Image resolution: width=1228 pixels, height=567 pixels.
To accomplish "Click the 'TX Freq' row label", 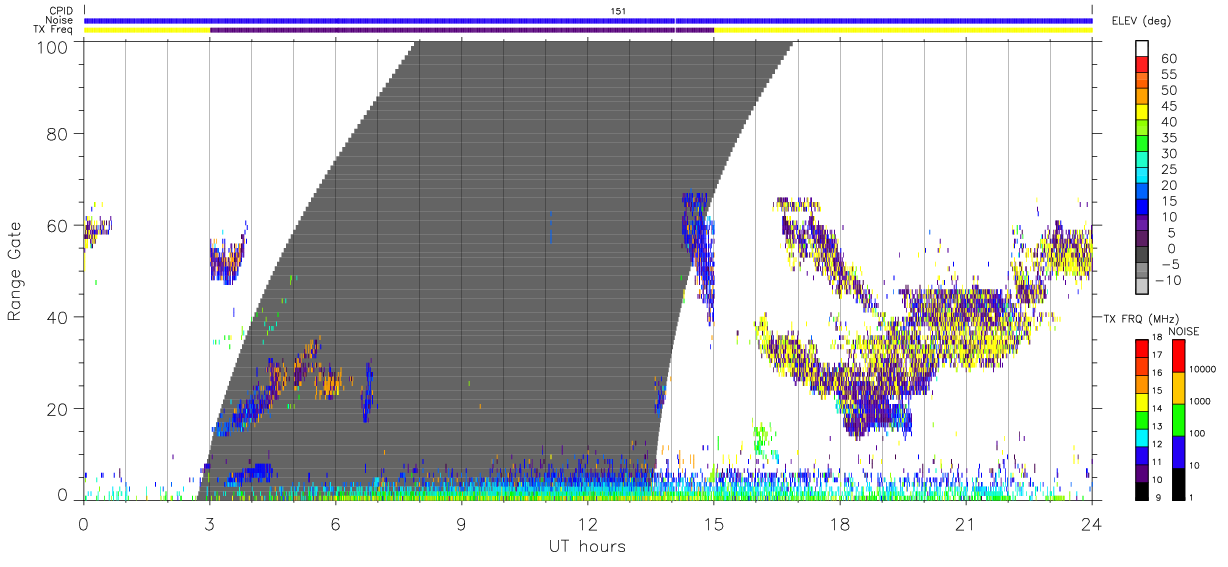I will (53, 30).
